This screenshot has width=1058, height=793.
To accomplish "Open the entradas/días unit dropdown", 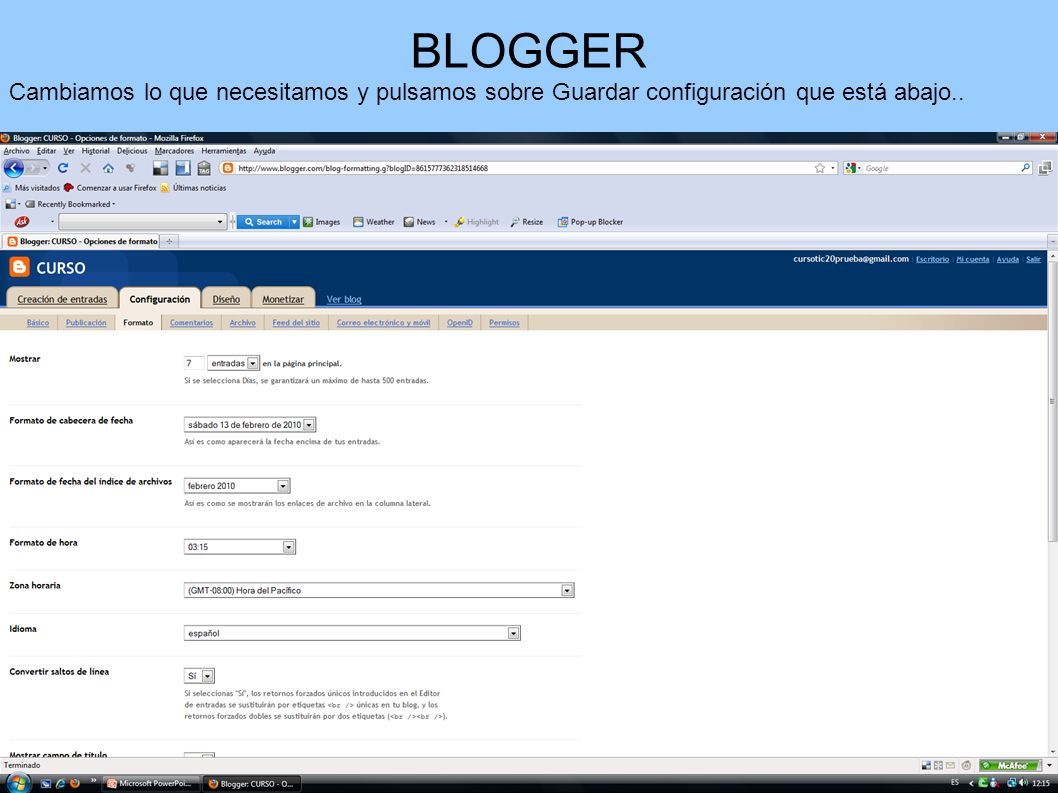I will coord(233,363).
